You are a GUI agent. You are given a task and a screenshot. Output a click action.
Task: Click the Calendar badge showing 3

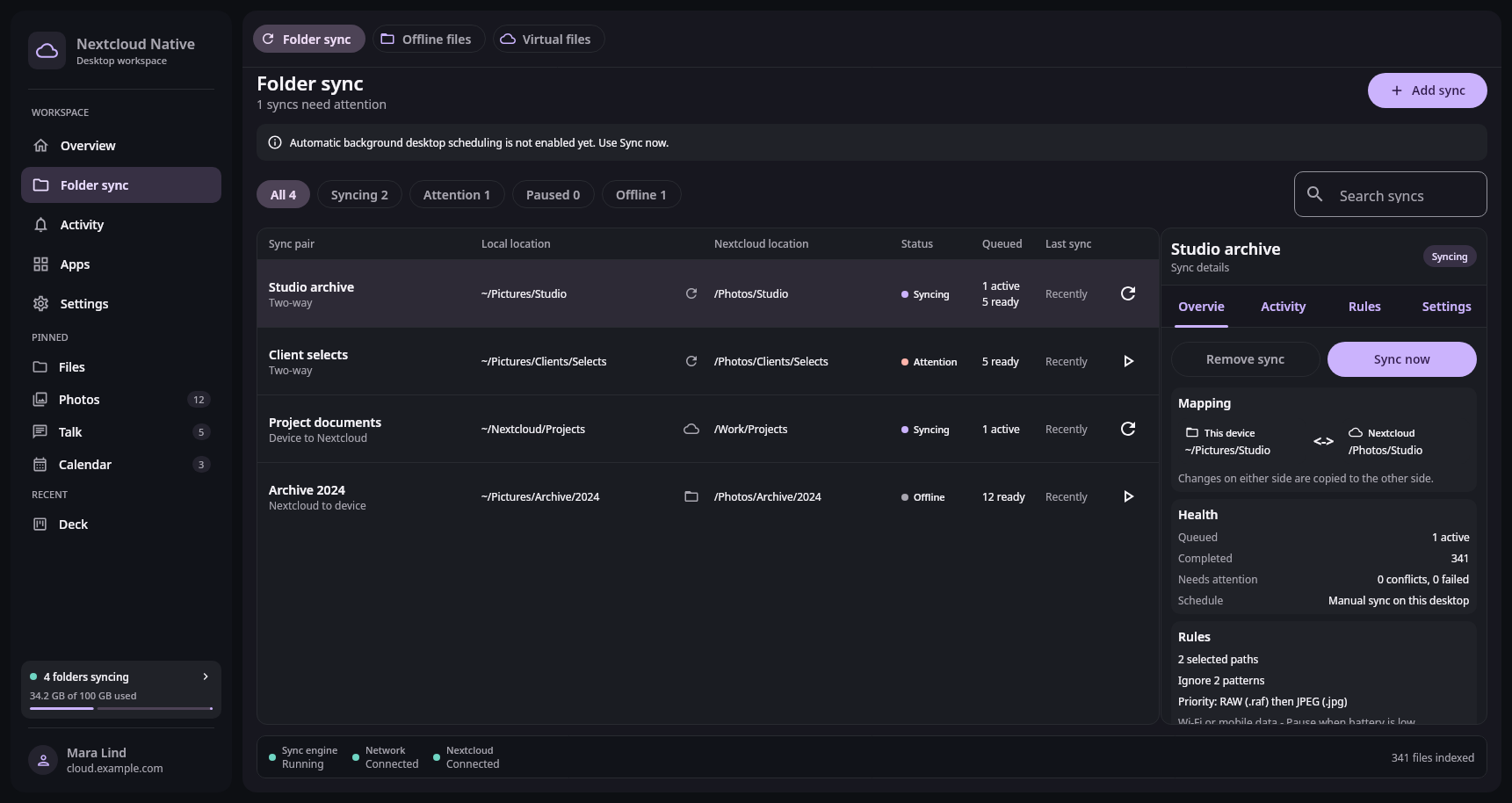coord(201,465)
